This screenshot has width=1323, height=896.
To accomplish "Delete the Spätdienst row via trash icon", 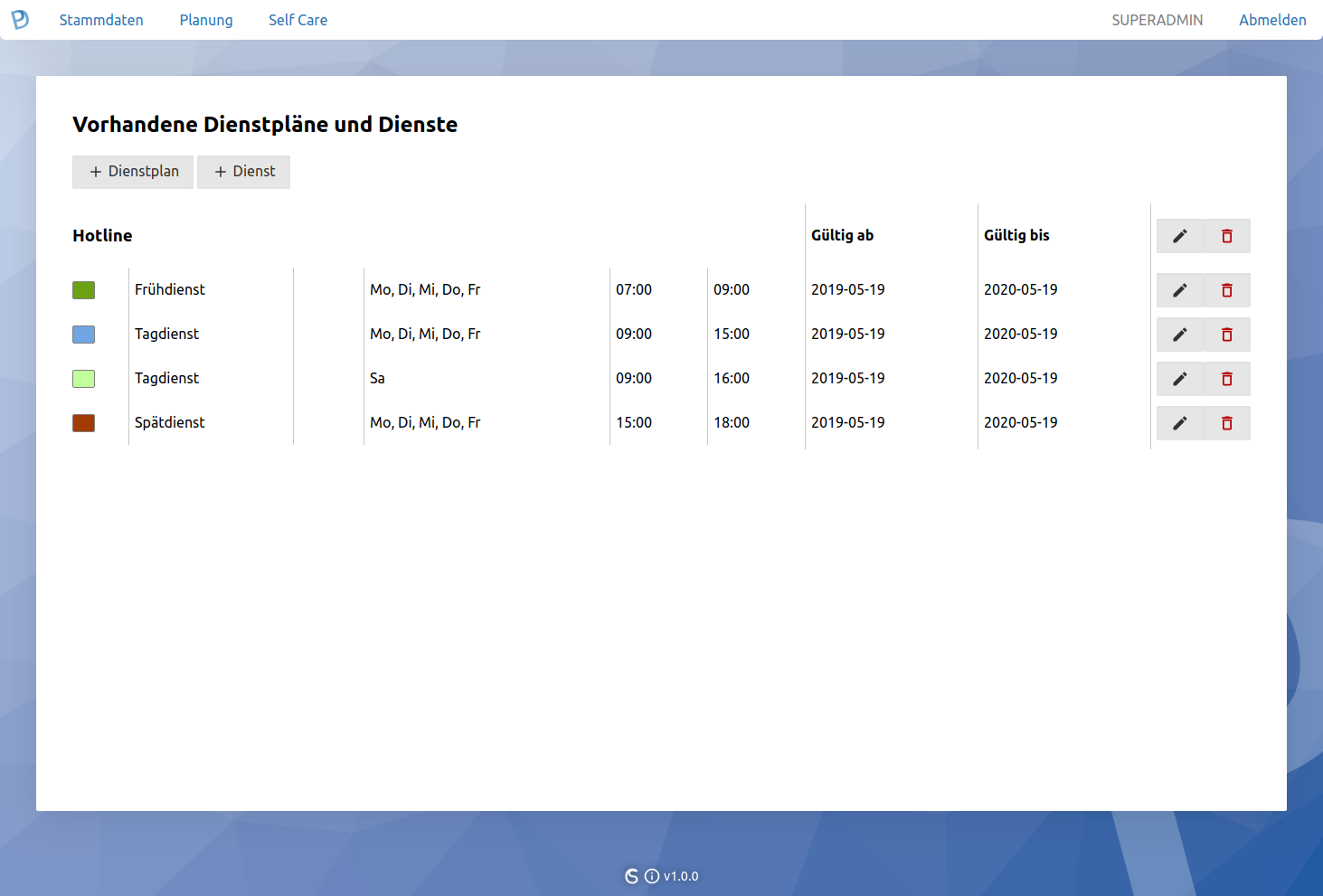I will point(1227,423).
